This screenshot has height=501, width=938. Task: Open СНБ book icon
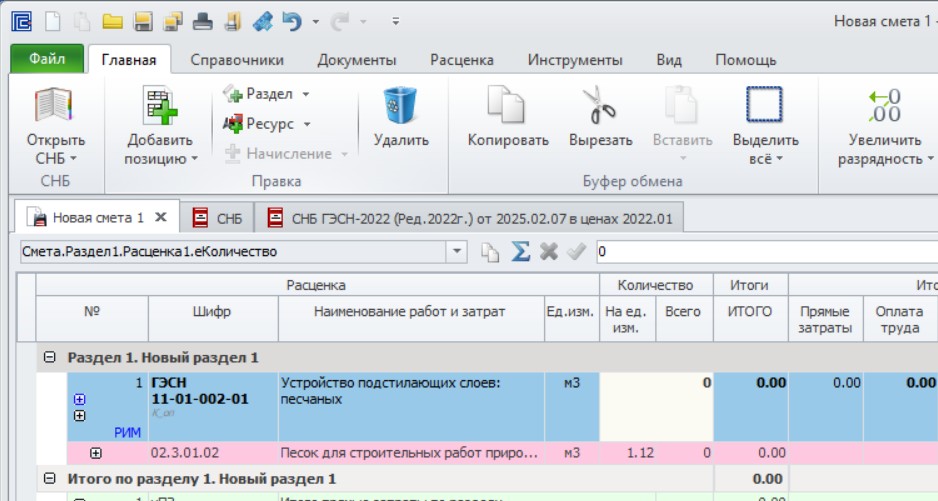[54, 105]
